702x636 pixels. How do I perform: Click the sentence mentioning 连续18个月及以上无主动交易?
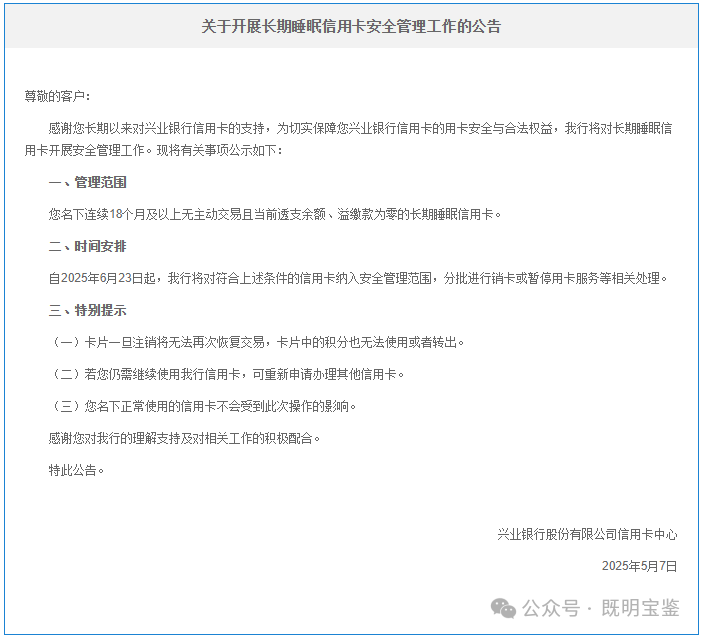[x=275, y=214]
